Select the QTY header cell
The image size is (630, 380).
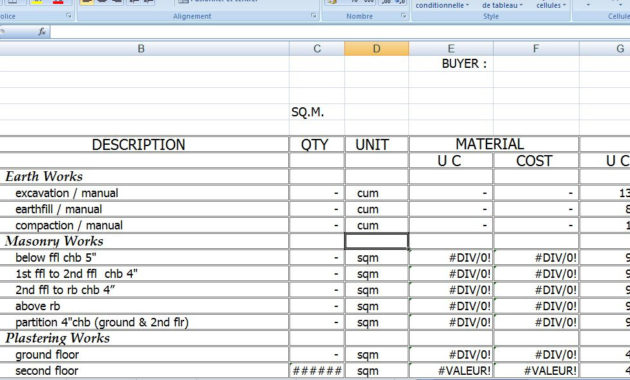317,144
